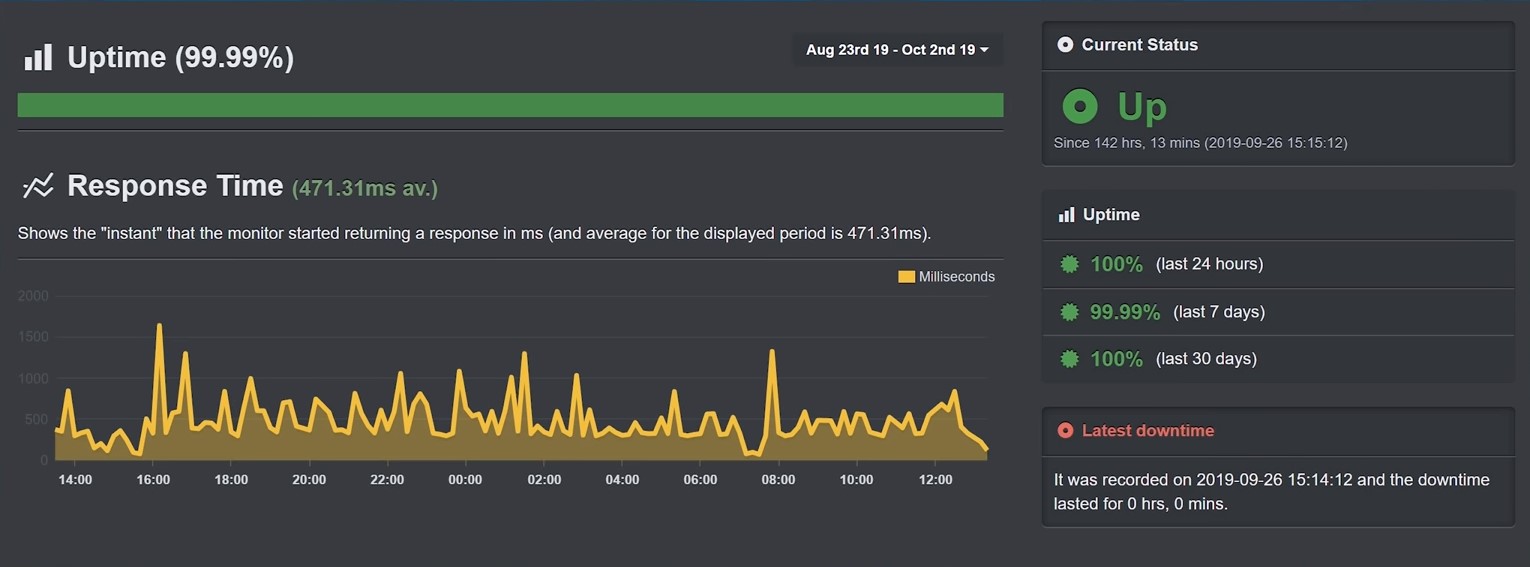The height and width of the screenshot is (567, 1530).
Task: Click the small bar chart icon in Uptime panel
Action: coord(1066,215)
